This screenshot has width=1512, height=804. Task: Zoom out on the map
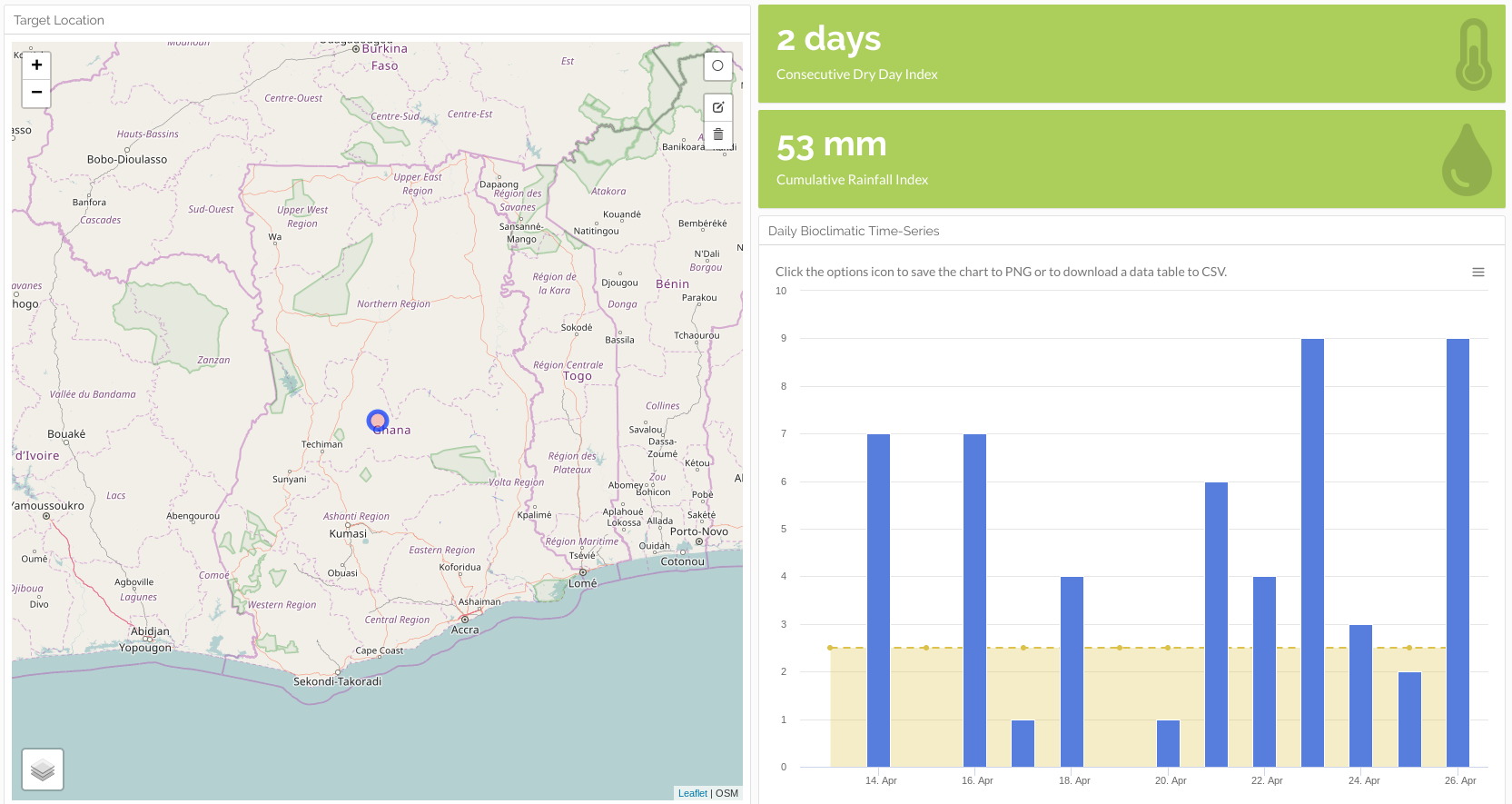coord(36,93)
